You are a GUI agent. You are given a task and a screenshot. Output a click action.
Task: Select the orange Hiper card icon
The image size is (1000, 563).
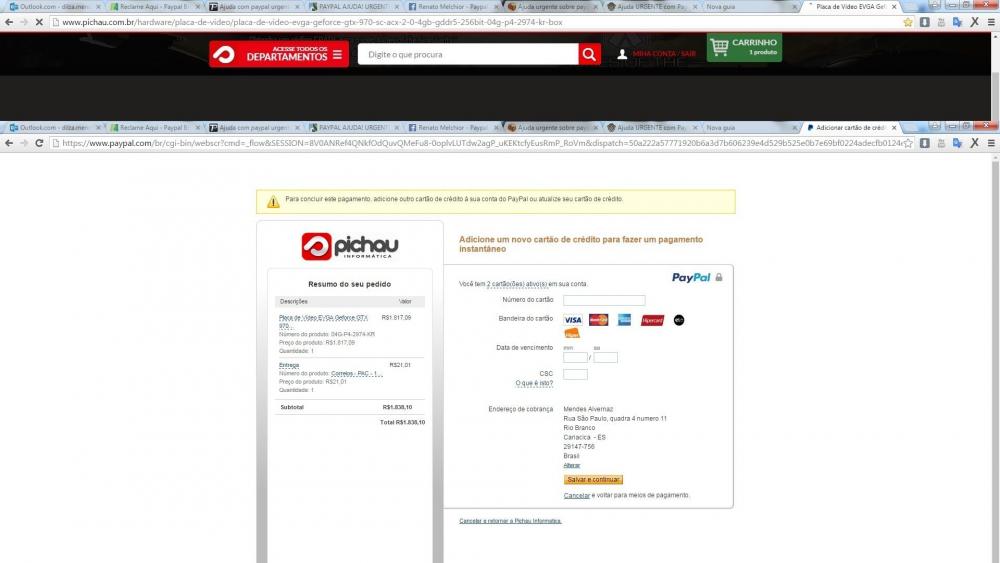point(572,333)
